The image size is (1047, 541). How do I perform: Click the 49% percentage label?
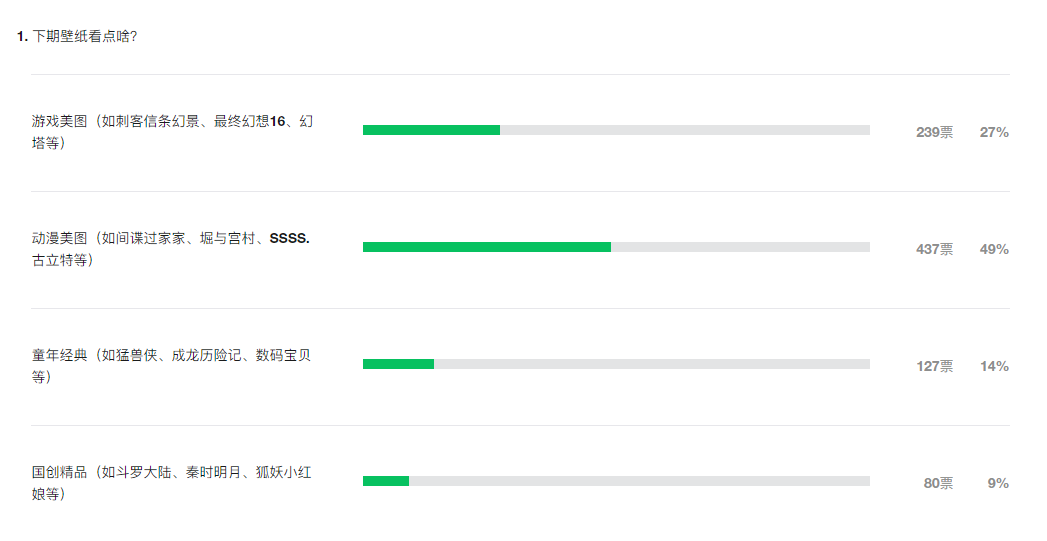(994, 249)
